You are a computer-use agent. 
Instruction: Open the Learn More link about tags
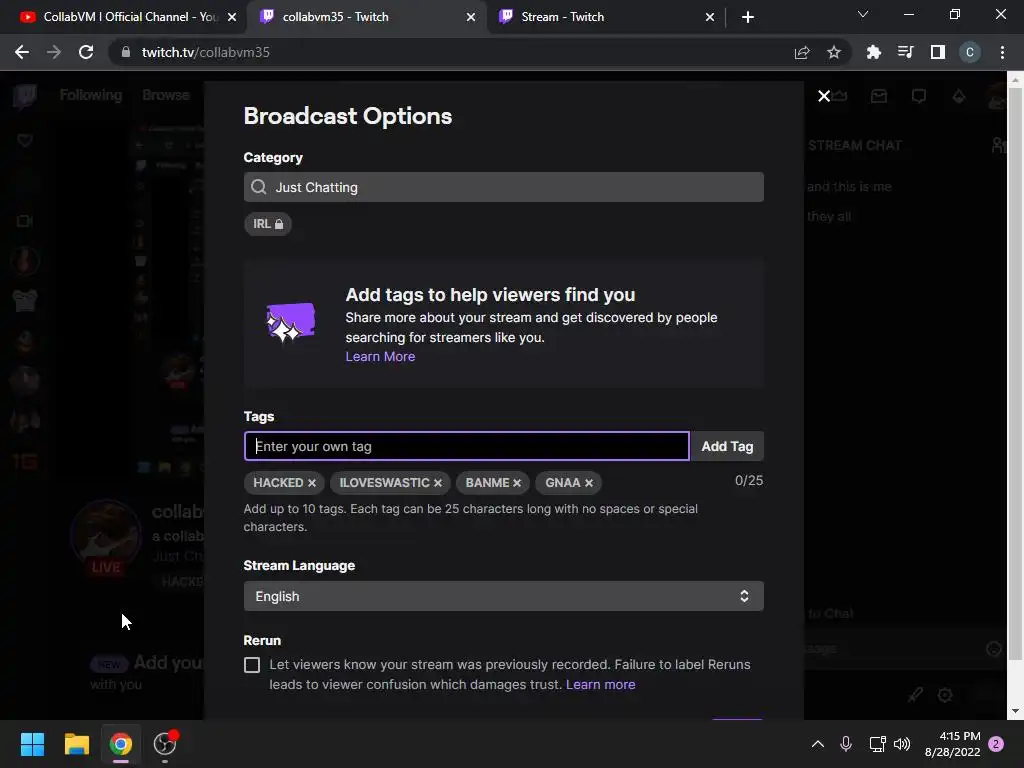(380, 357)
